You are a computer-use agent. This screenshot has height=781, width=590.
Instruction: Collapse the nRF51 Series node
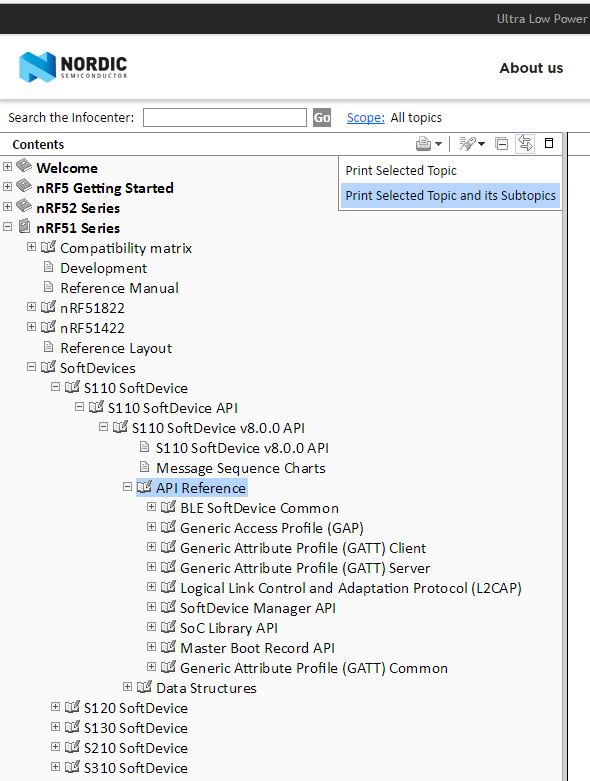point(7,226)
